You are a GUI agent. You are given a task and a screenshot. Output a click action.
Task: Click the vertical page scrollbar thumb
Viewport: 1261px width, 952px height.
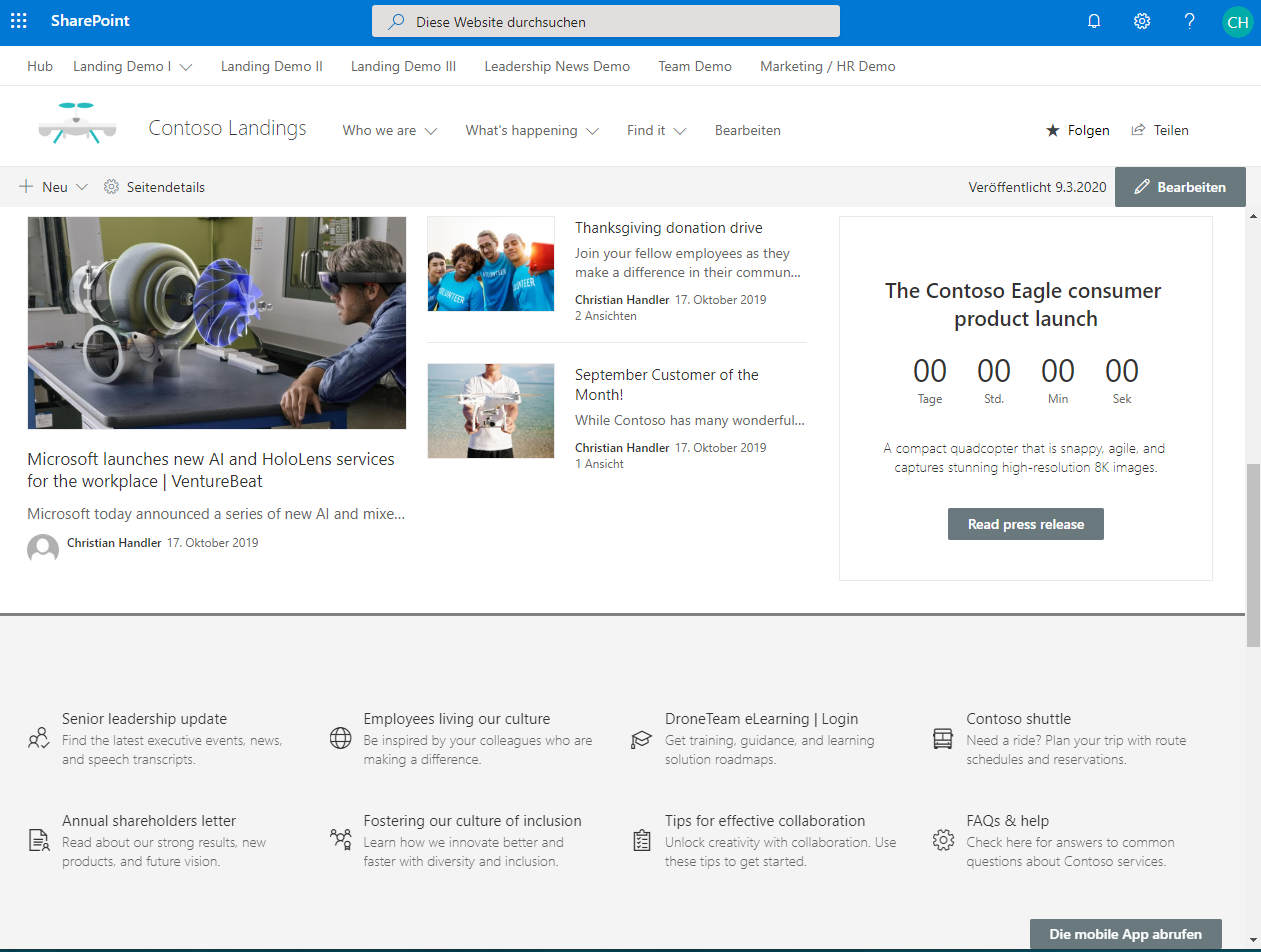[x=1253, y=555]
